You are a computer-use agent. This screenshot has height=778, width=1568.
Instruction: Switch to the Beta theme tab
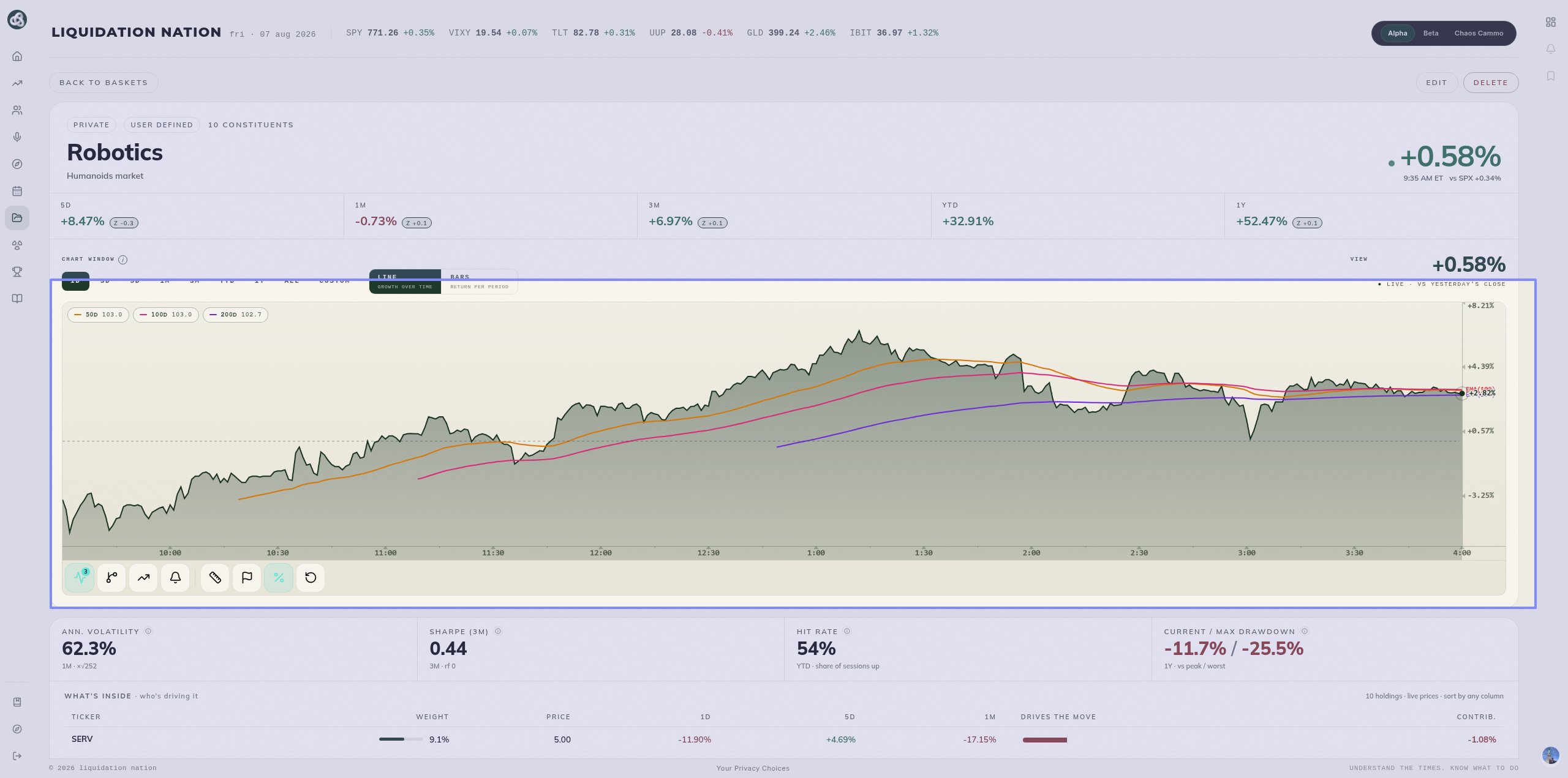pyautogui.click(x=1431, y=33)
